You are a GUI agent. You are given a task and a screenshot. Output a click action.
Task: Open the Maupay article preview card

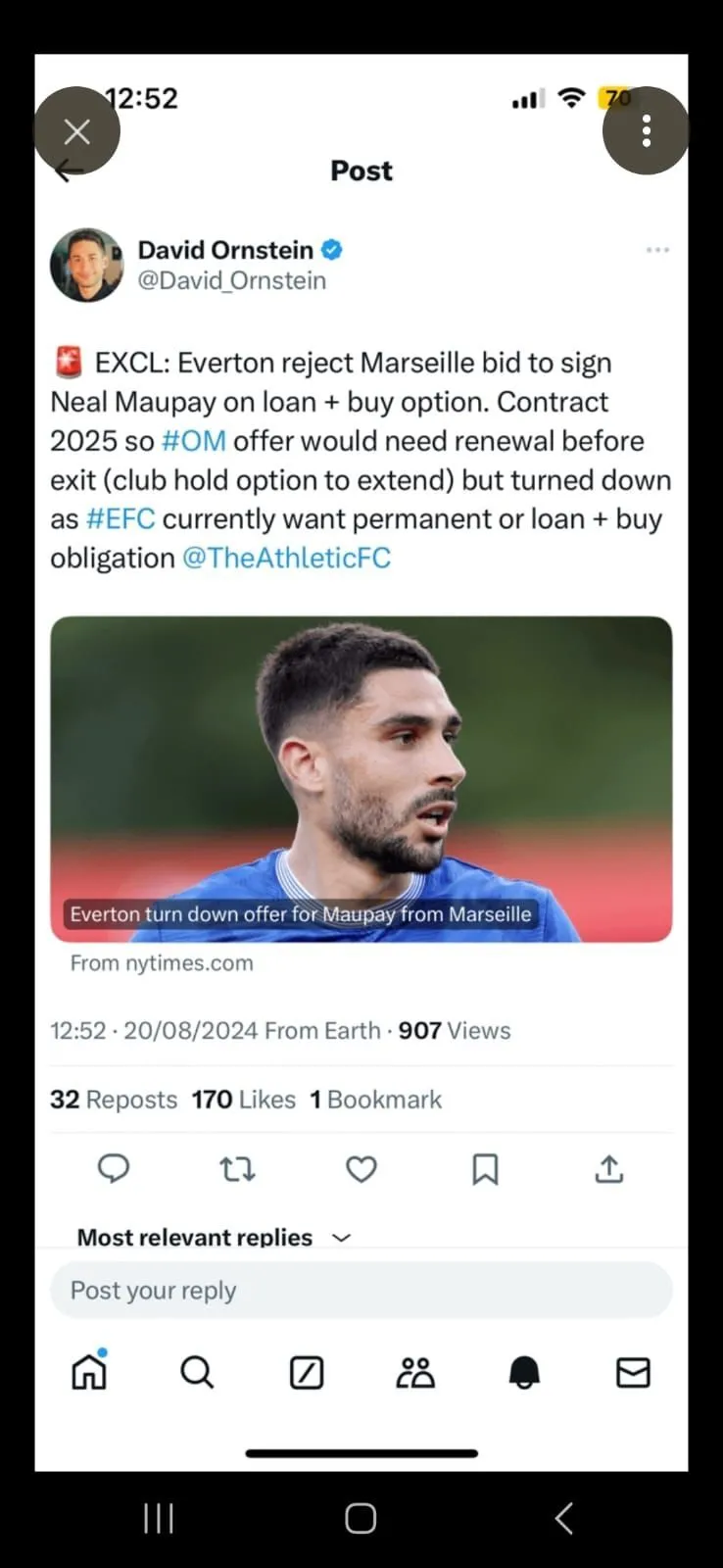361,779
